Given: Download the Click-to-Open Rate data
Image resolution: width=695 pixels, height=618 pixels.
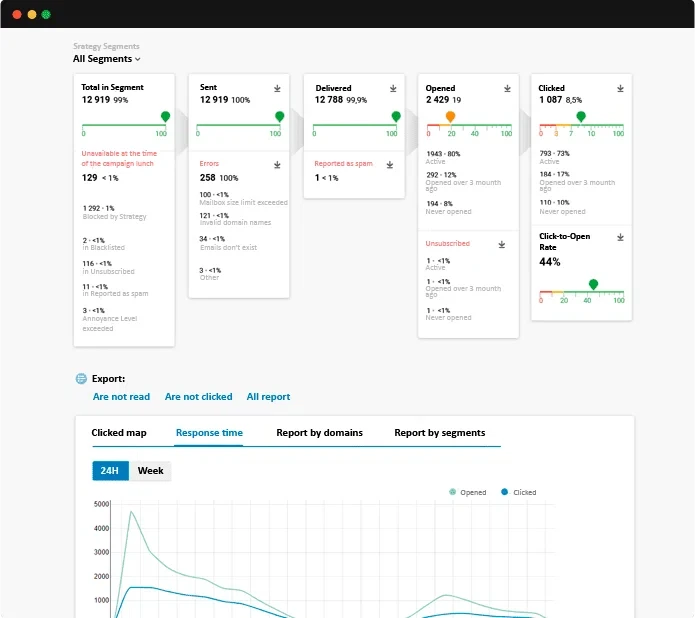Looking at the screenshot, I should pyautogui.click(x=620, y=238).
